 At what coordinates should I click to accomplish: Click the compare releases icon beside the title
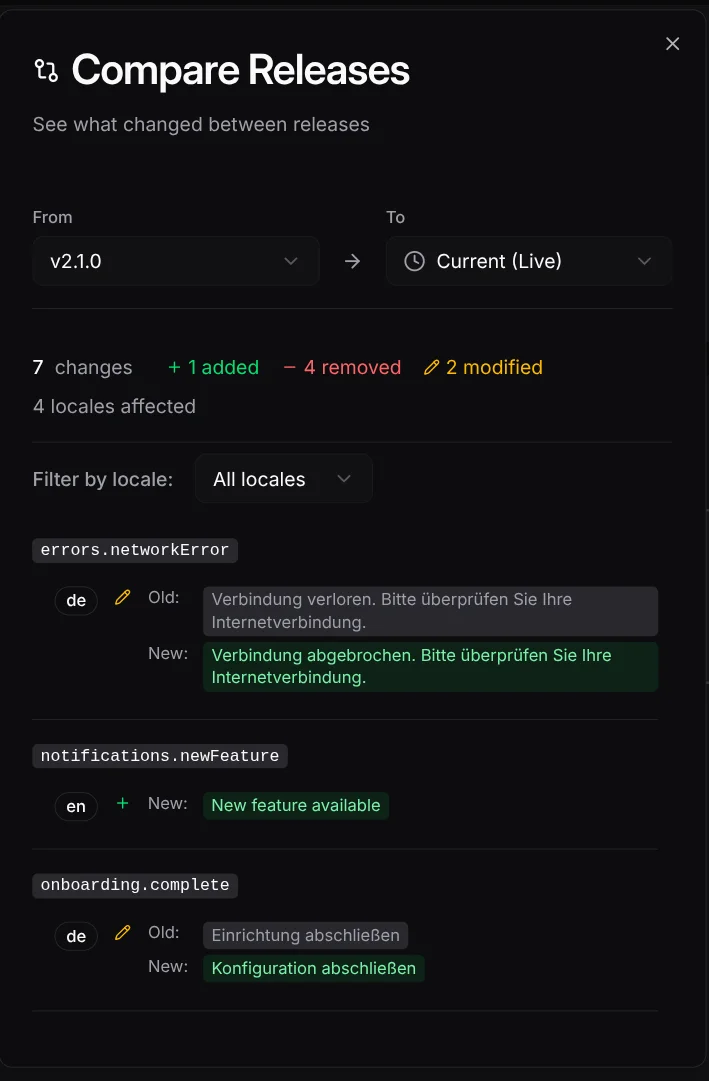[45, 70]
